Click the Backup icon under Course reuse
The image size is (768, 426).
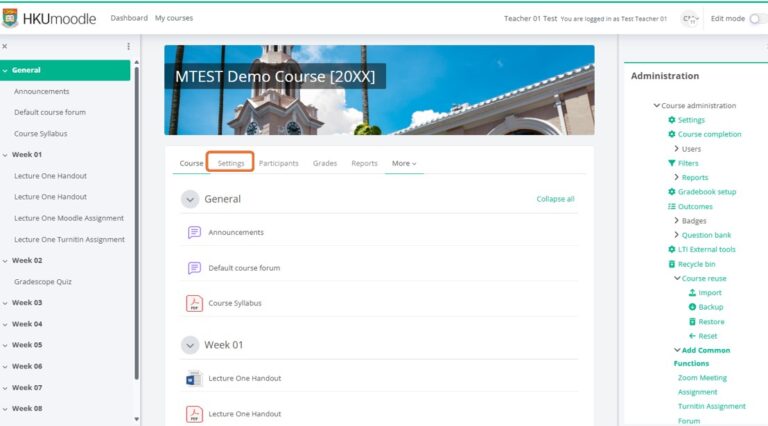(x=692, y=307)
